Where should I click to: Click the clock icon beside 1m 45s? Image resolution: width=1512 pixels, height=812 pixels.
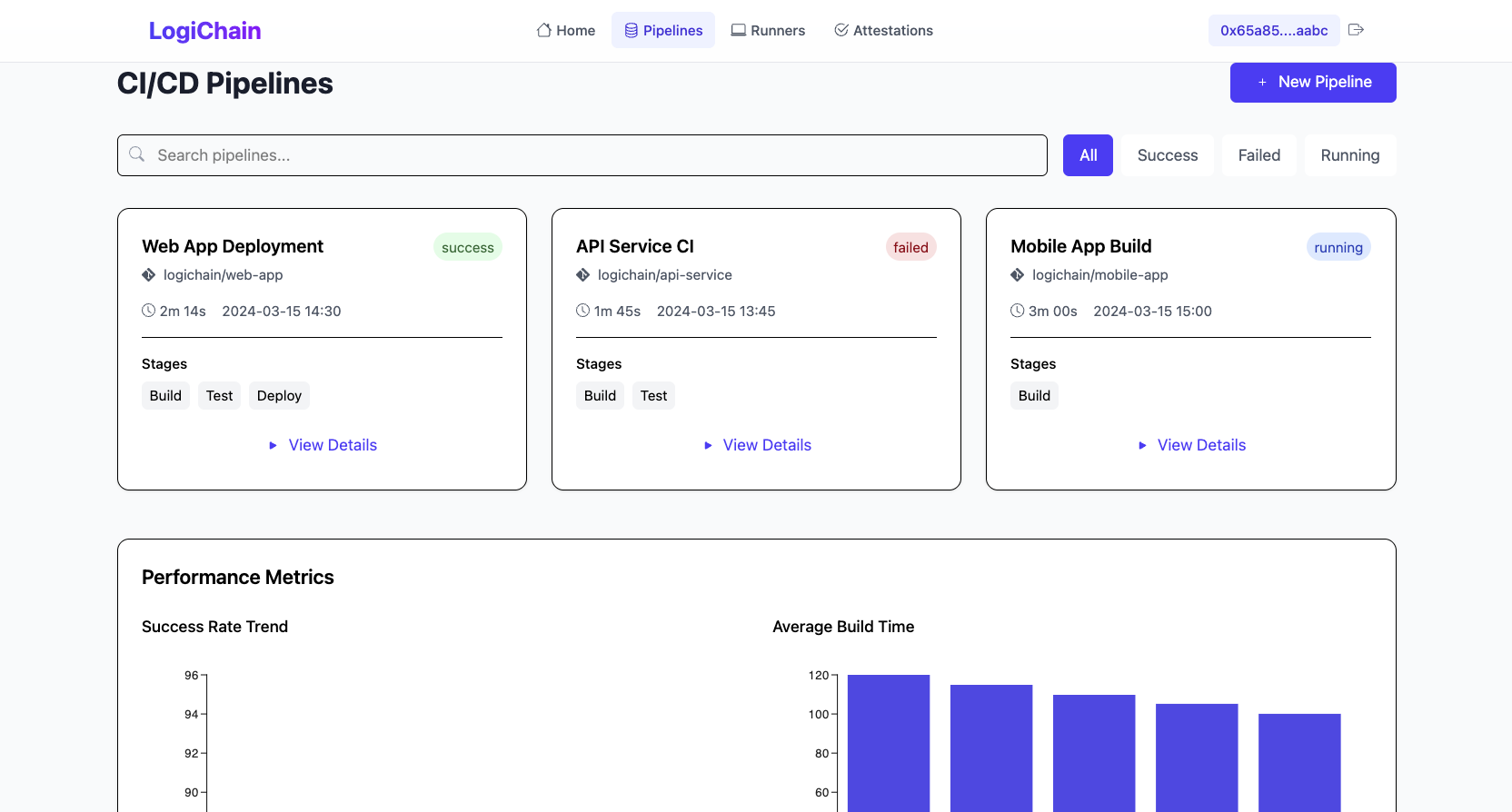click(x=583, y=311)
